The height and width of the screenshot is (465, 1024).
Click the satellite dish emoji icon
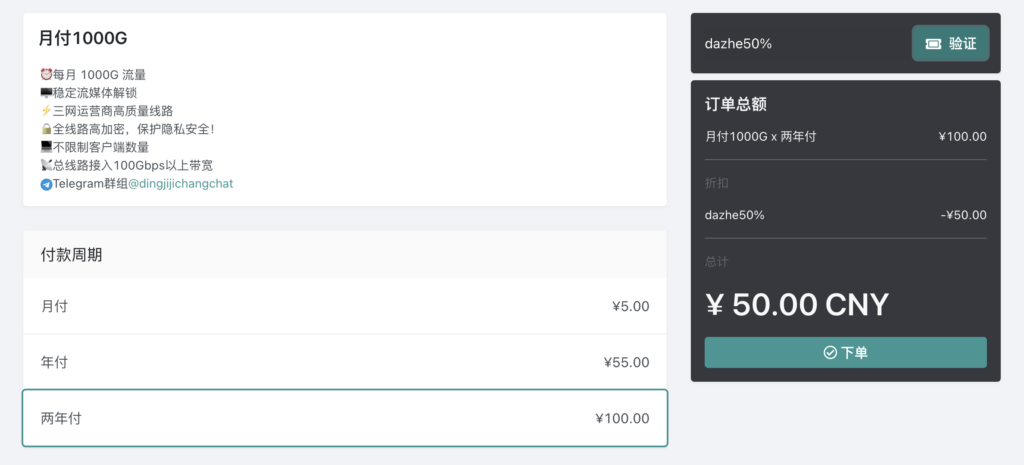(x=46, y=166)
